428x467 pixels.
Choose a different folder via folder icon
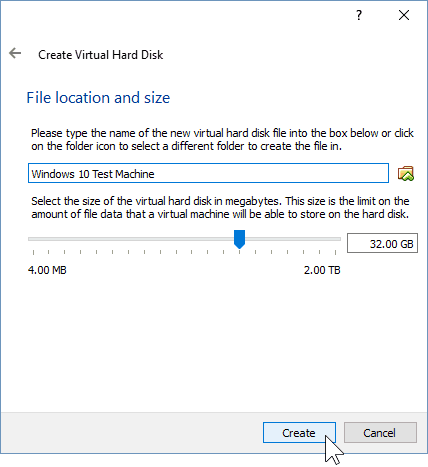406,174
